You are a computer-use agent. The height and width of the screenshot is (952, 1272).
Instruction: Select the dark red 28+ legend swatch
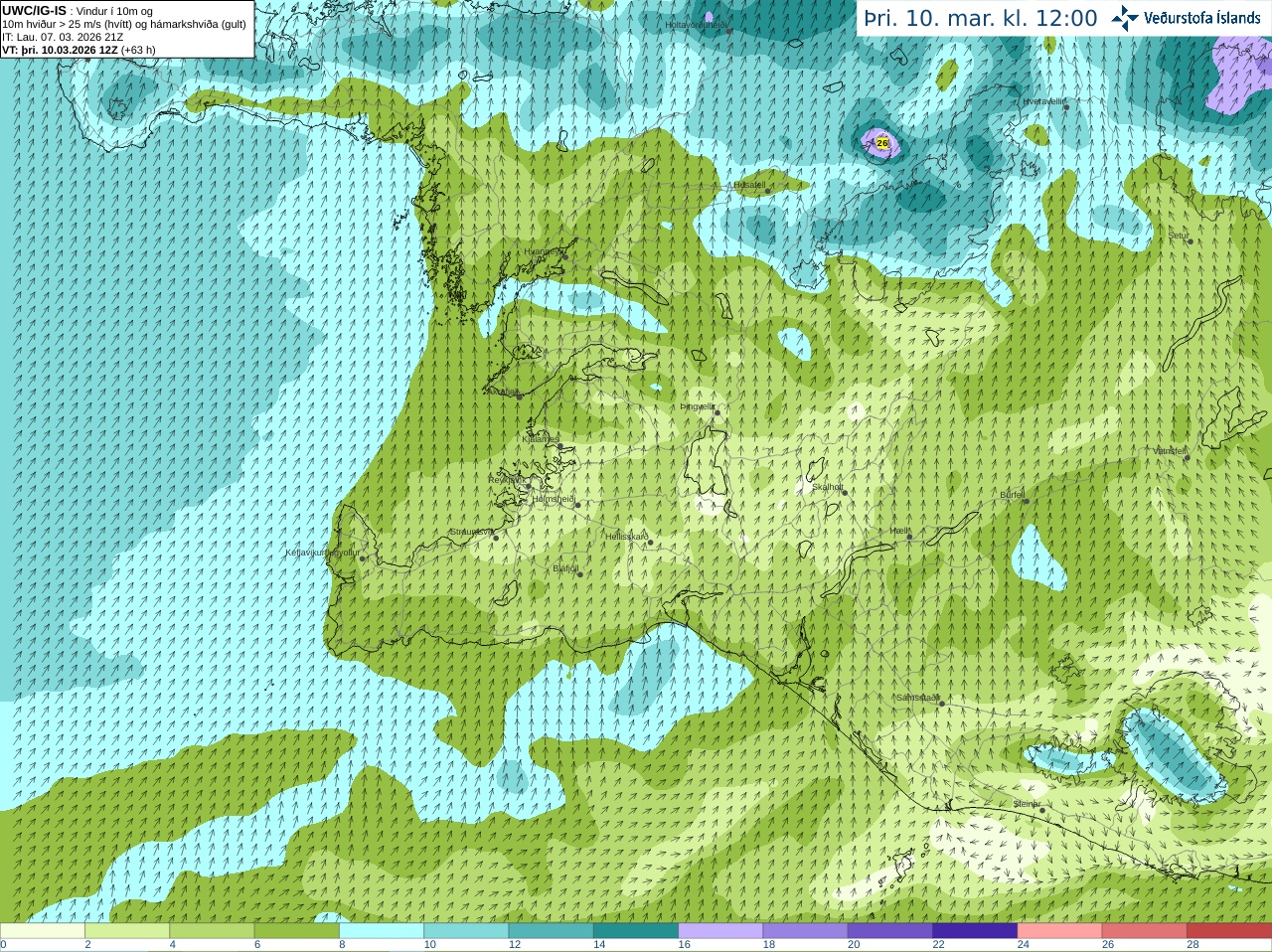pyautogui.click(x=1229, y=931)
